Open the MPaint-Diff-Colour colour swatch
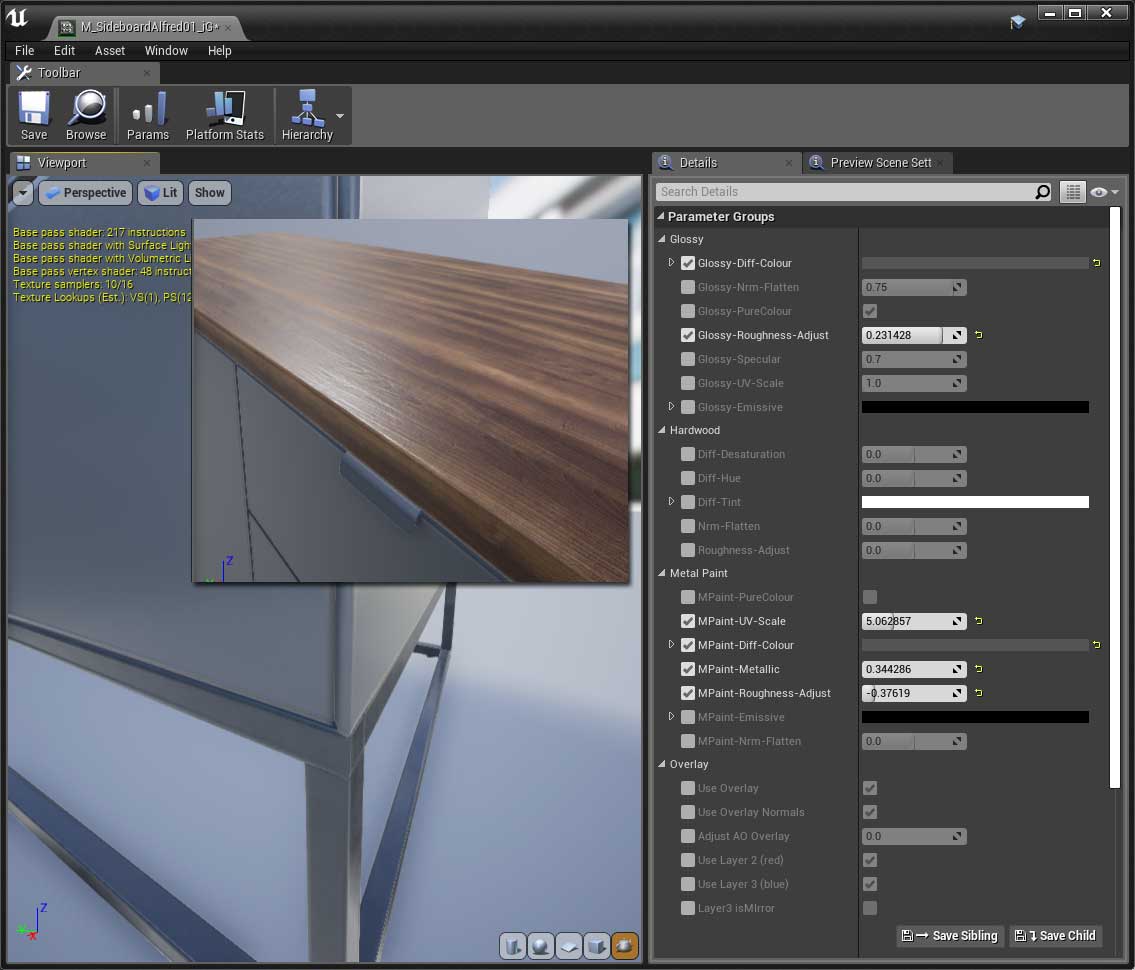Image resolution: width=1135 pixels, height=970 pixels. click(x=975, y=644)
